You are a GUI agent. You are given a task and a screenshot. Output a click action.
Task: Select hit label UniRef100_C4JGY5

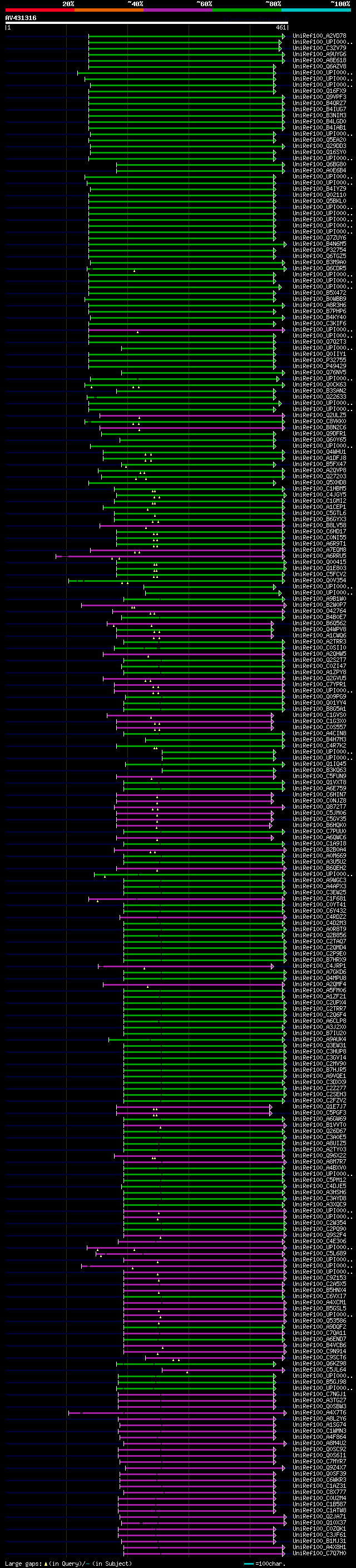(319, 495)
